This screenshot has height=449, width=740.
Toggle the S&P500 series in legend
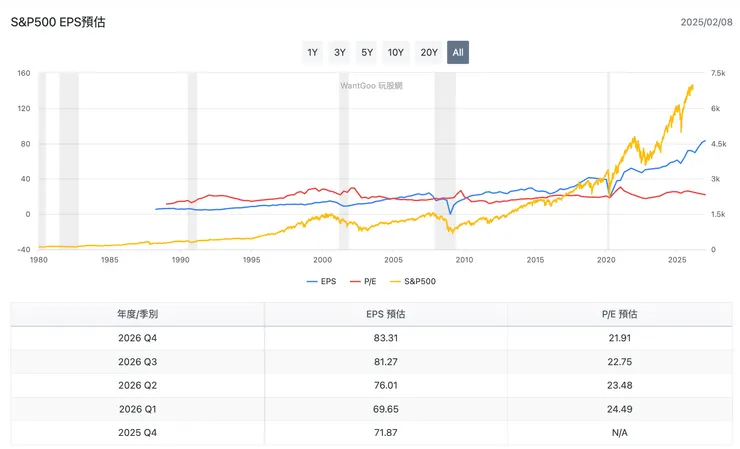click(413, 281)
